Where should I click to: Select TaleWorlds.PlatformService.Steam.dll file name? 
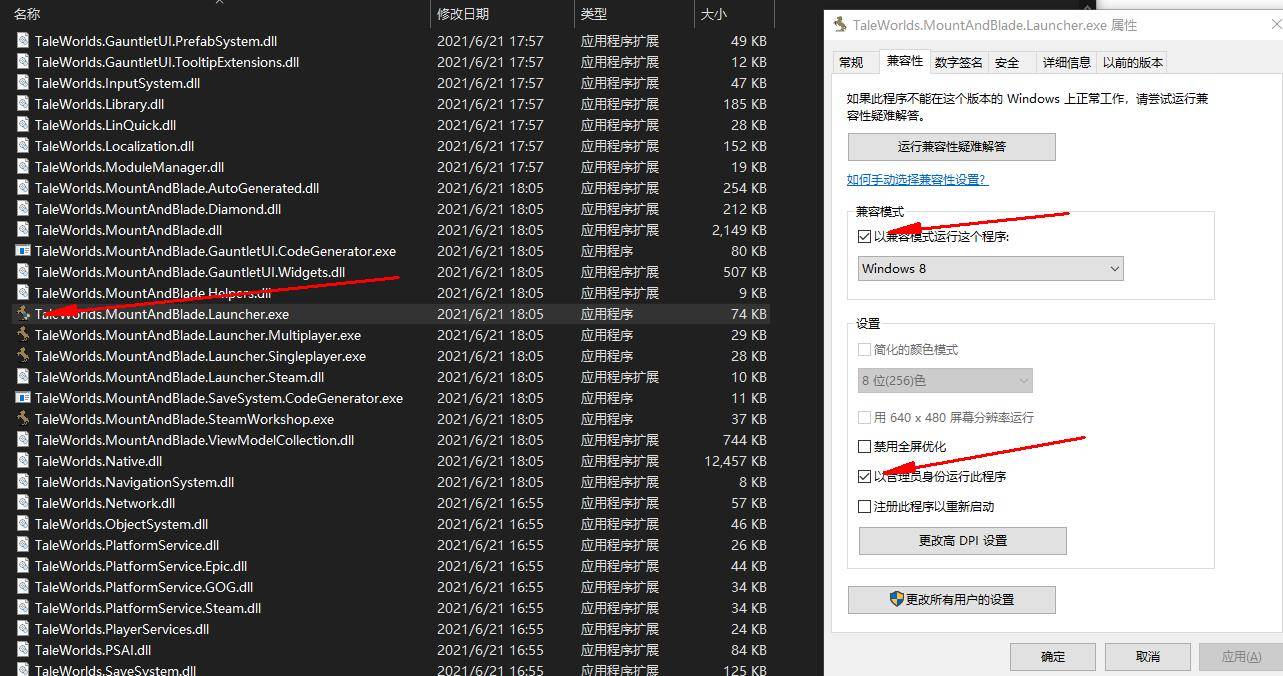[x=148, y=608]
